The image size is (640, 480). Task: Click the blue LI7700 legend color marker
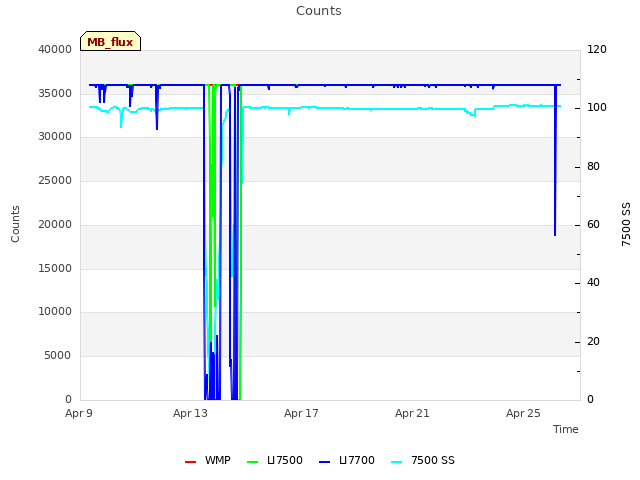tap(324, 462)
